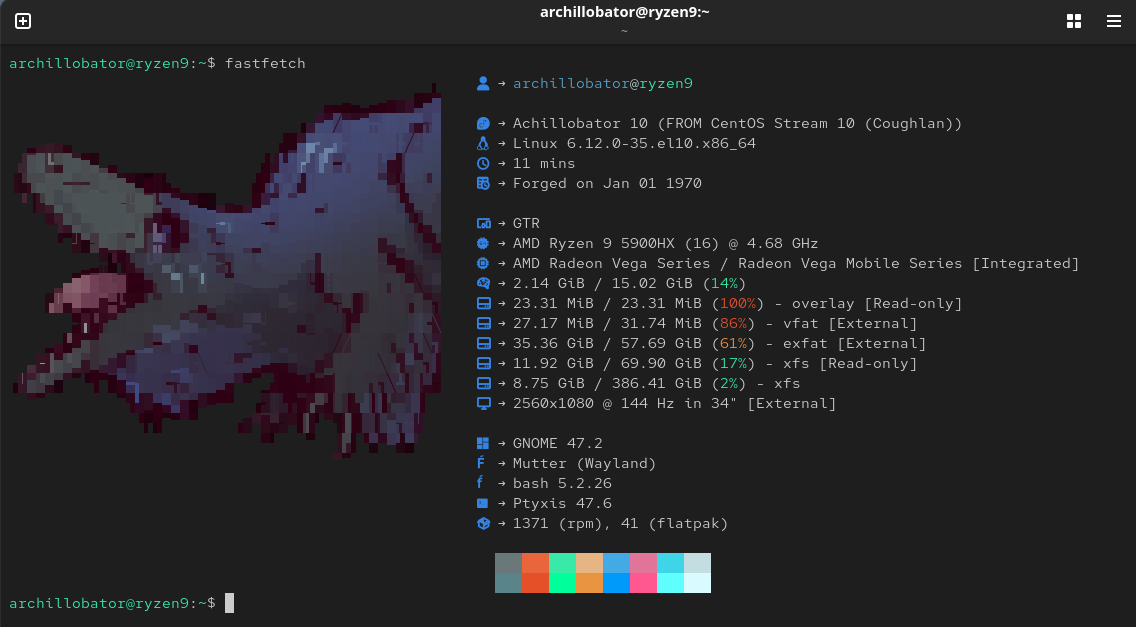Click the tan swatch in the top palette row
The width and height of the screenshot is (1136, 627).
pyautogui.click(x=590, y=563)
